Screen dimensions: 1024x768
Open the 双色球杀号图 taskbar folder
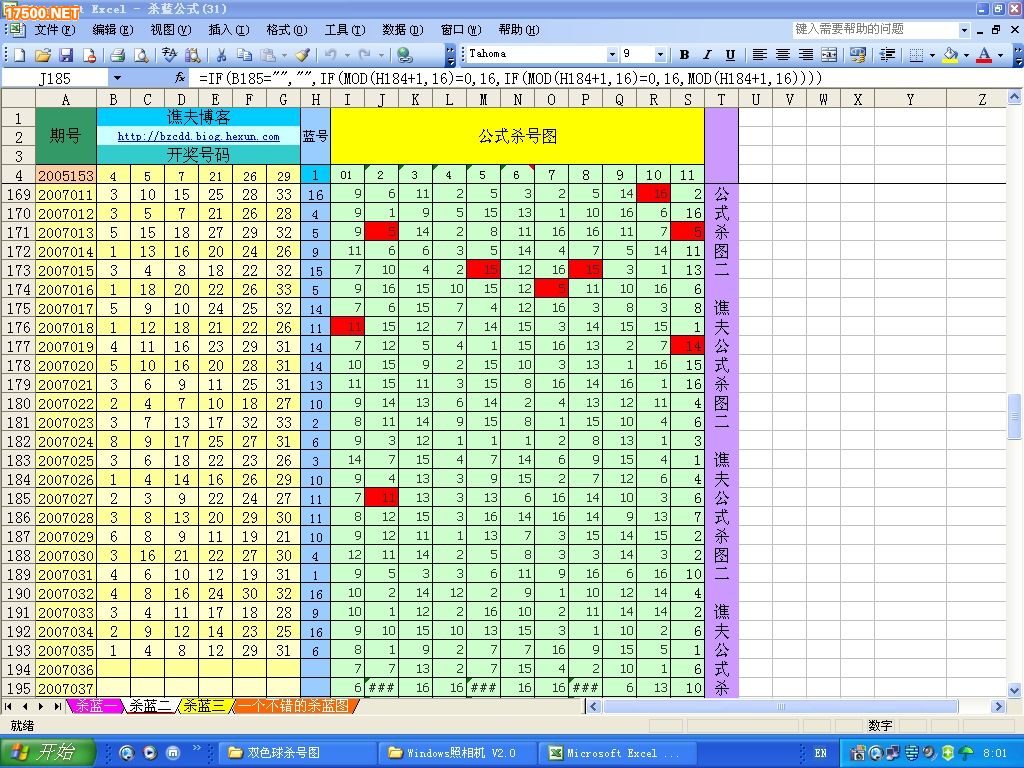pos(296,753)
